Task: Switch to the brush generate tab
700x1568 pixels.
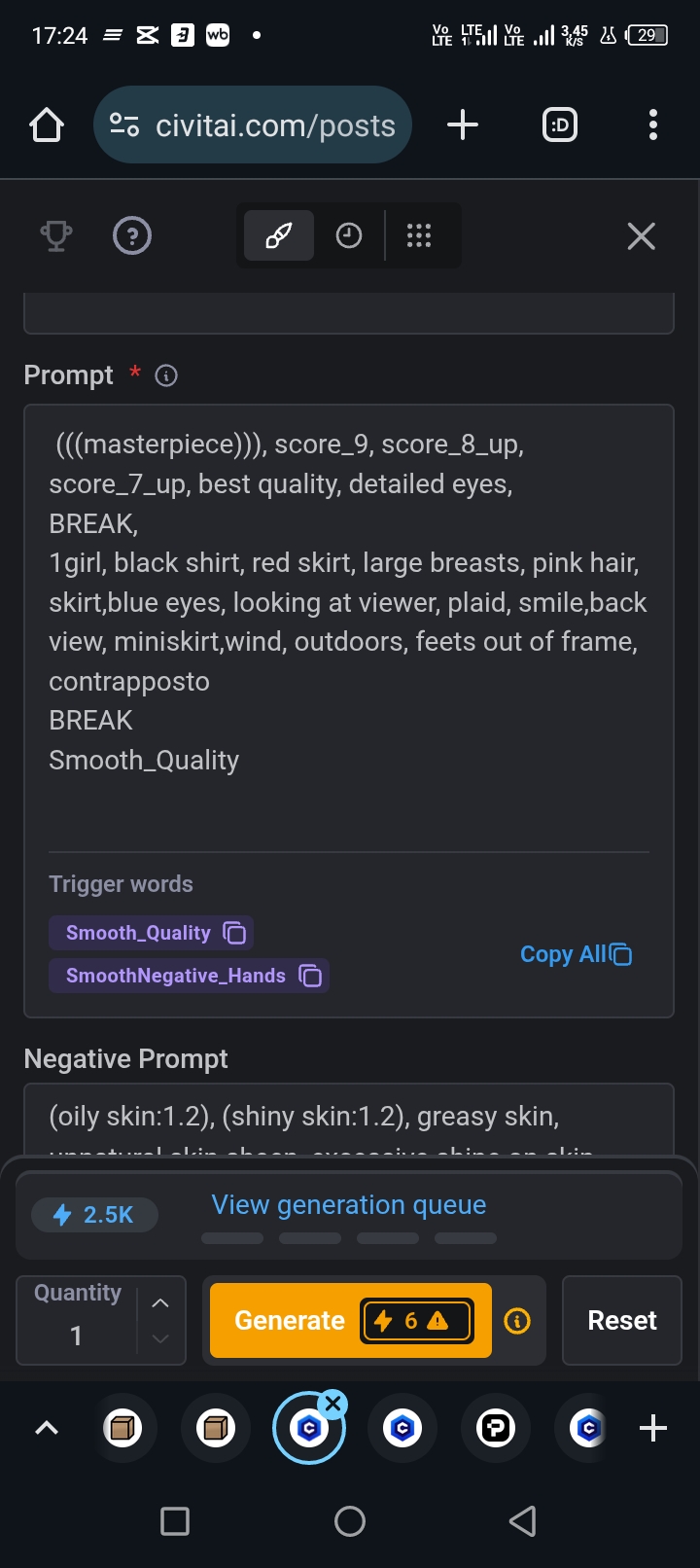Action: pos(279,236)
